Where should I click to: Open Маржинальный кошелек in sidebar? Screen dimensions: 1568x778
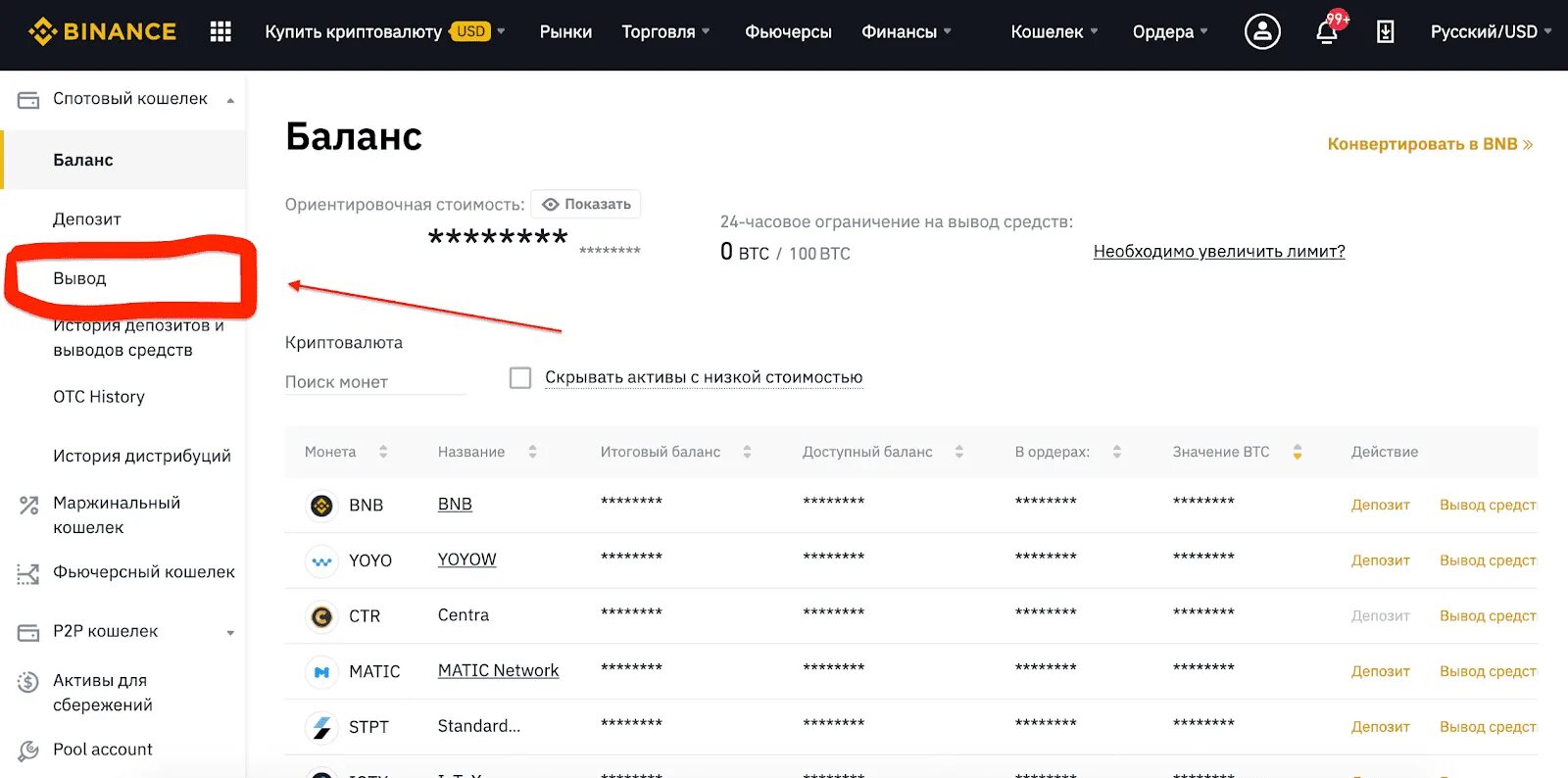117,514
